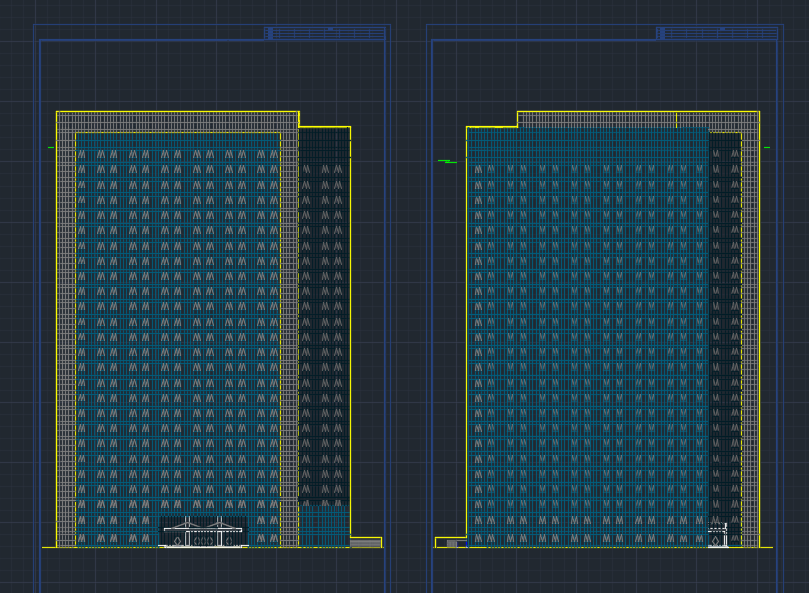The height and width of the screenshot is (593, 809).
Task: Select the title block above the left elevation
Action: [325, 34]
